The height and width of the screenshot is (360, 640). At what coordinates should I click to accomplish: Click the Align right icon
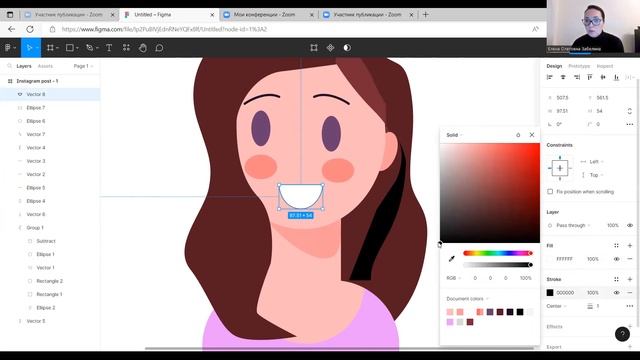coord(577,77)
